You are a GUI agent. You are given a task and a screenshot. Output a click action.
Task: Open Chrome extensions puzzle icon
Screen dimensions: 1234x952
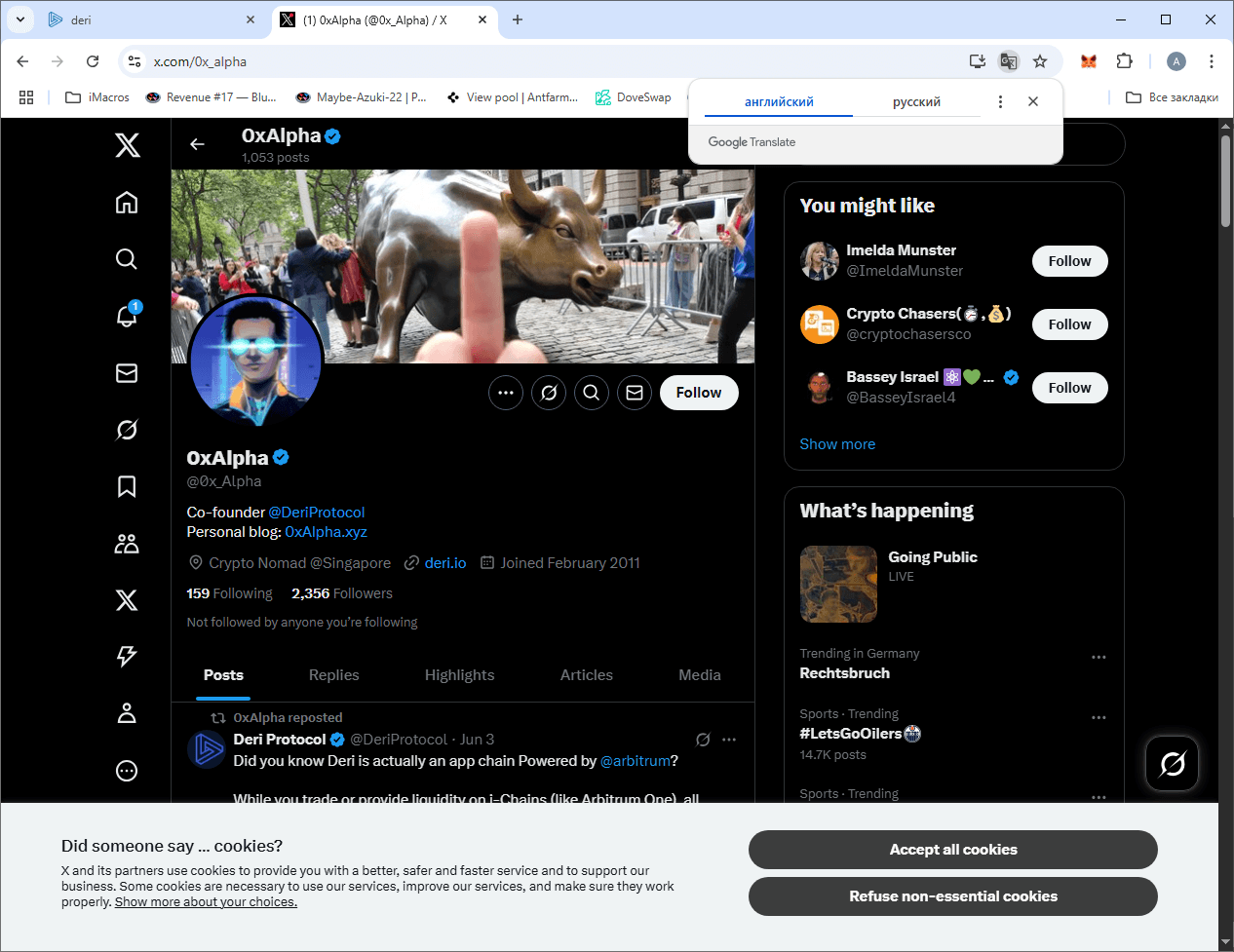1124,61
